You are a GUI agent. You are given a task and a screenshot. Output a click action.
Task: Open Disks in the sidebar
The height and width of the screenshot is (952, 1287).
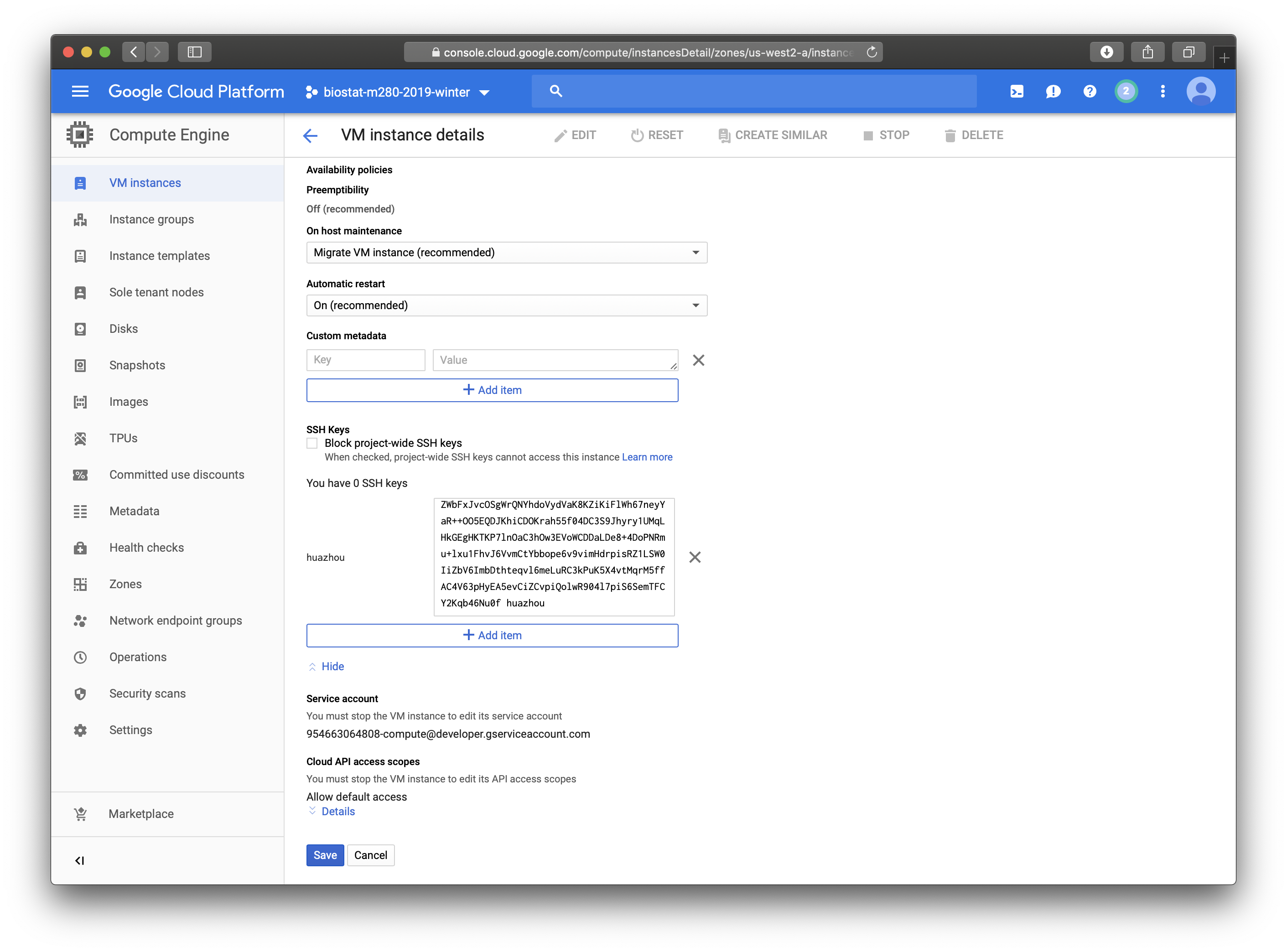[123, 328]
